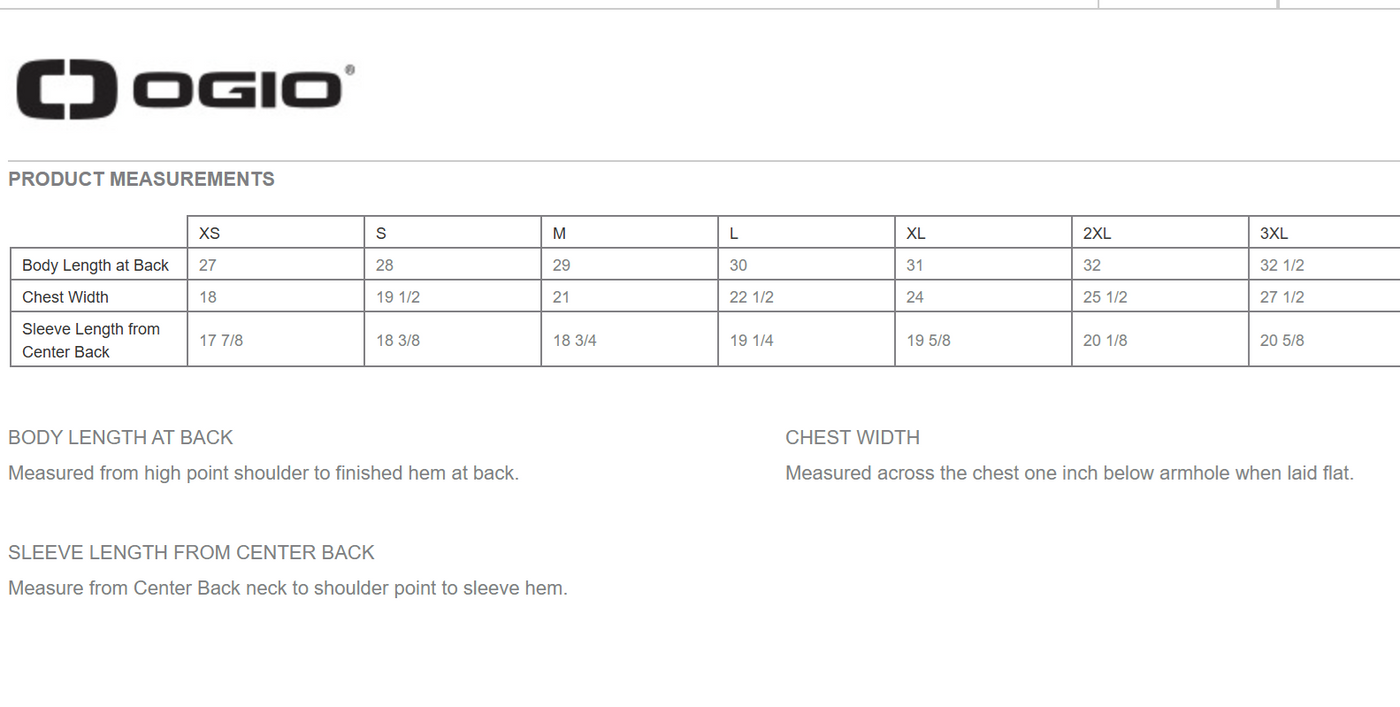Click the XS body length value 27
The width and height of the screenshot is (1400, 707).
[208, 265]
